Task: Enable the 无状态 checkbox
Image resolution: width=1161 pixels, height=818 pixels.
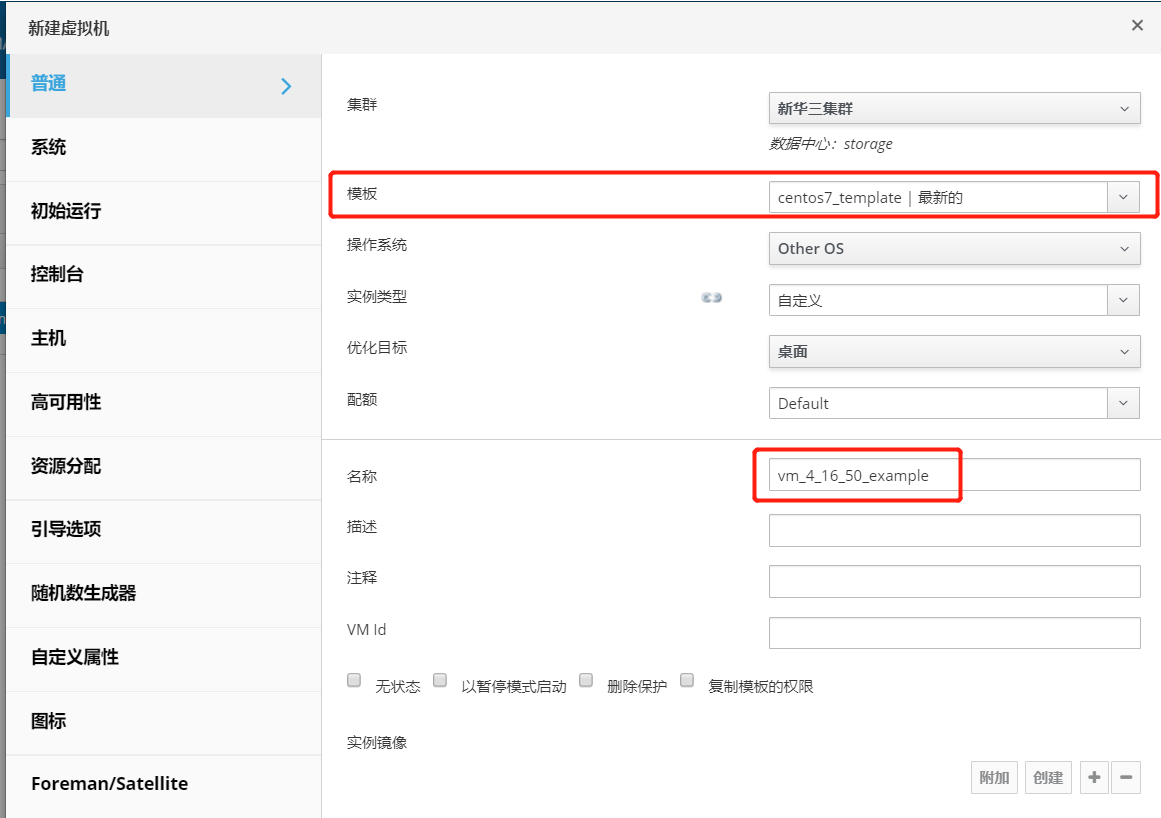Action: [x=354, y=681]
